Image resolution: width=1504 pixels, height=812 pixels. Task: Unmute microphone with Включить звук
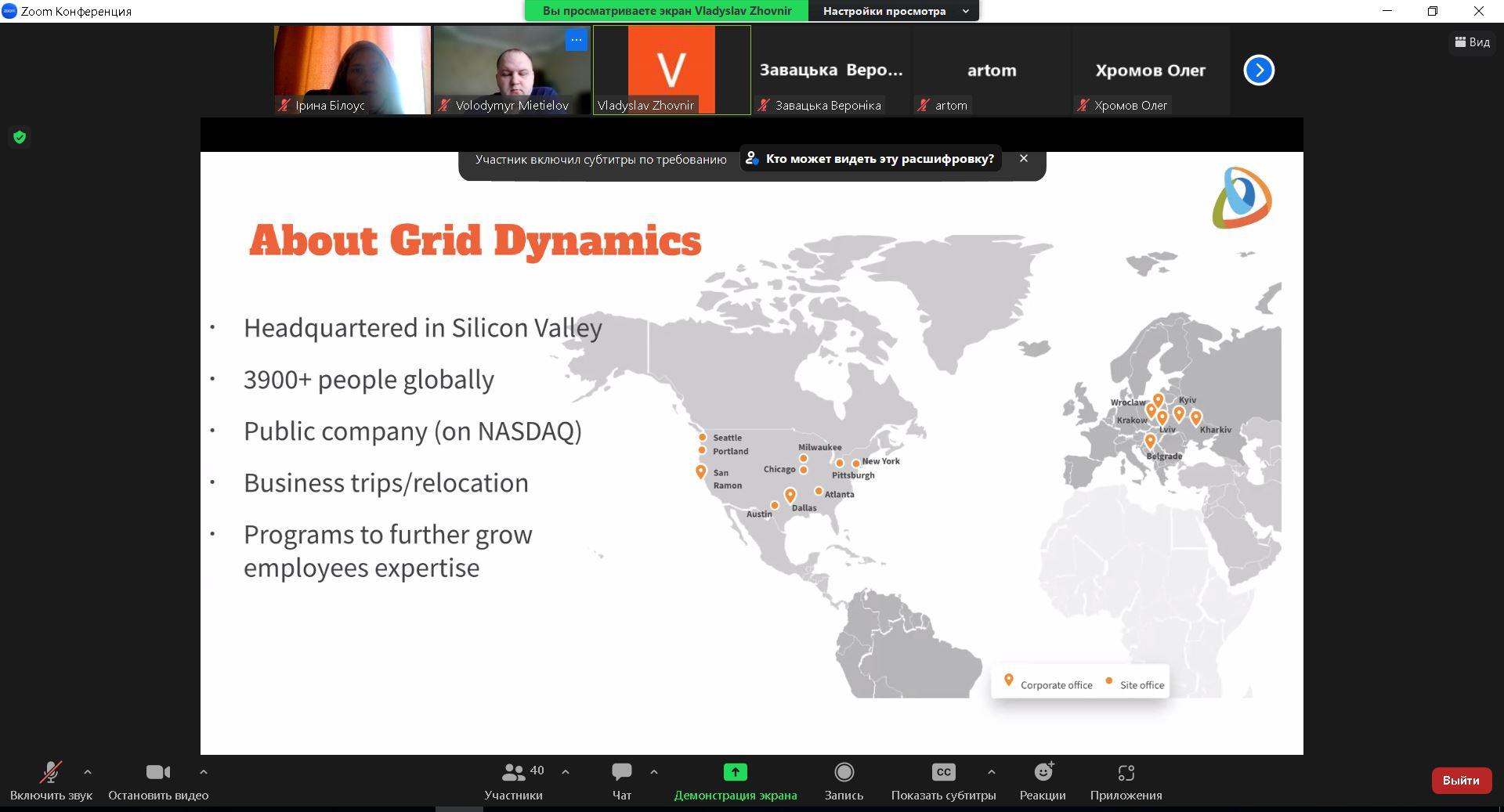(x=51, y=773)
